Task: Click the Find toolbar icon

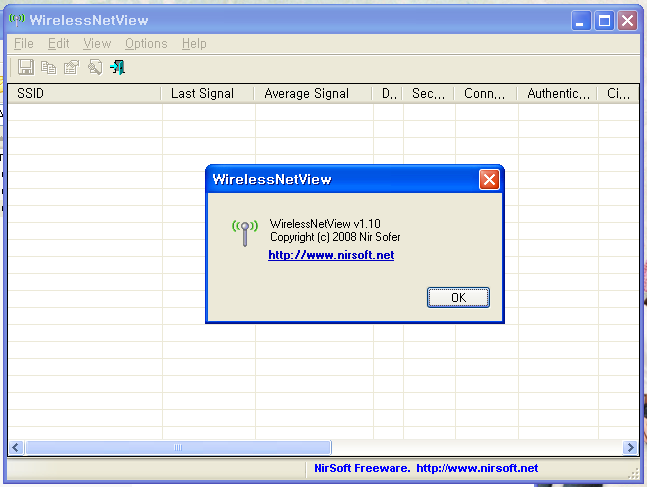Action: [x=95, y=67]
